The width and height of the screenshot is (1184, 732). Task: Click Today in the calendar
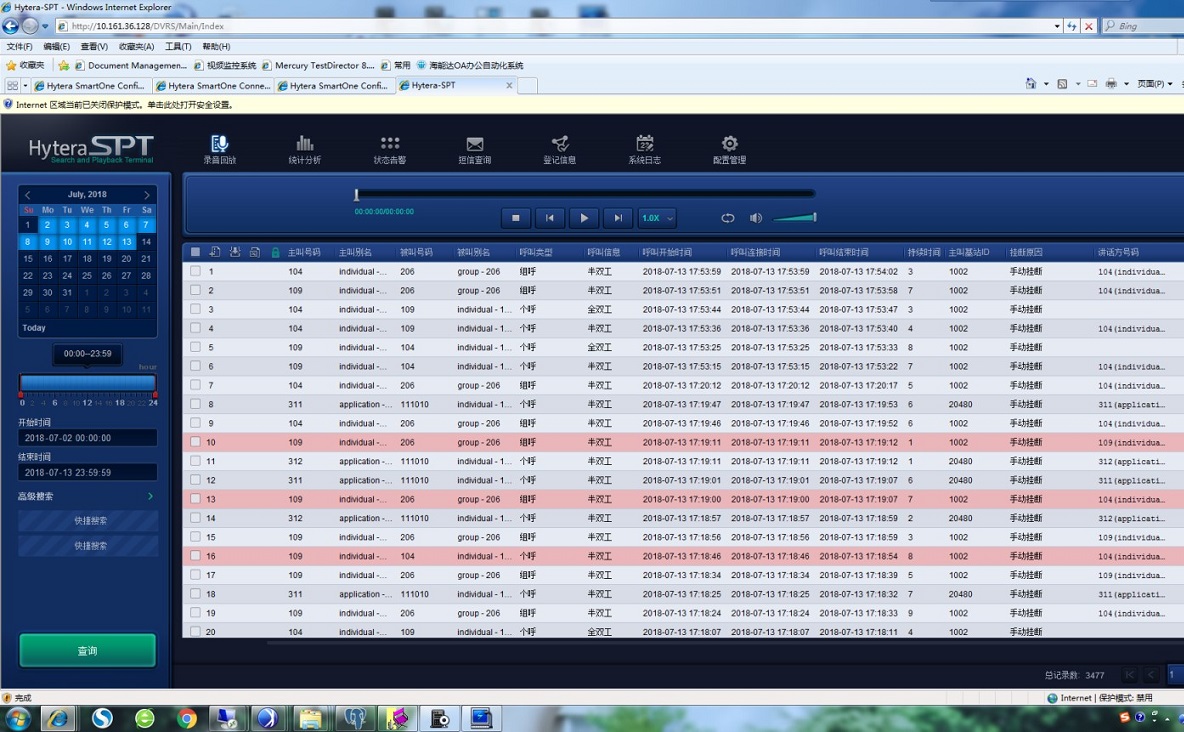[x=34, y=328]
